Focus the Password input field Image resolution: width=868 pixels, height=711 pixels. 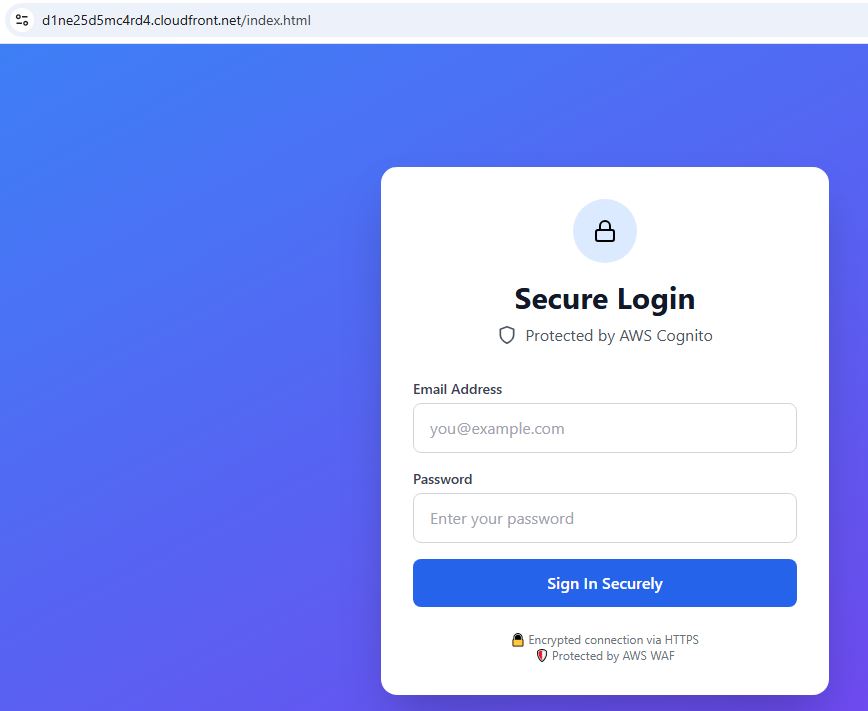[x=604, y=518]
